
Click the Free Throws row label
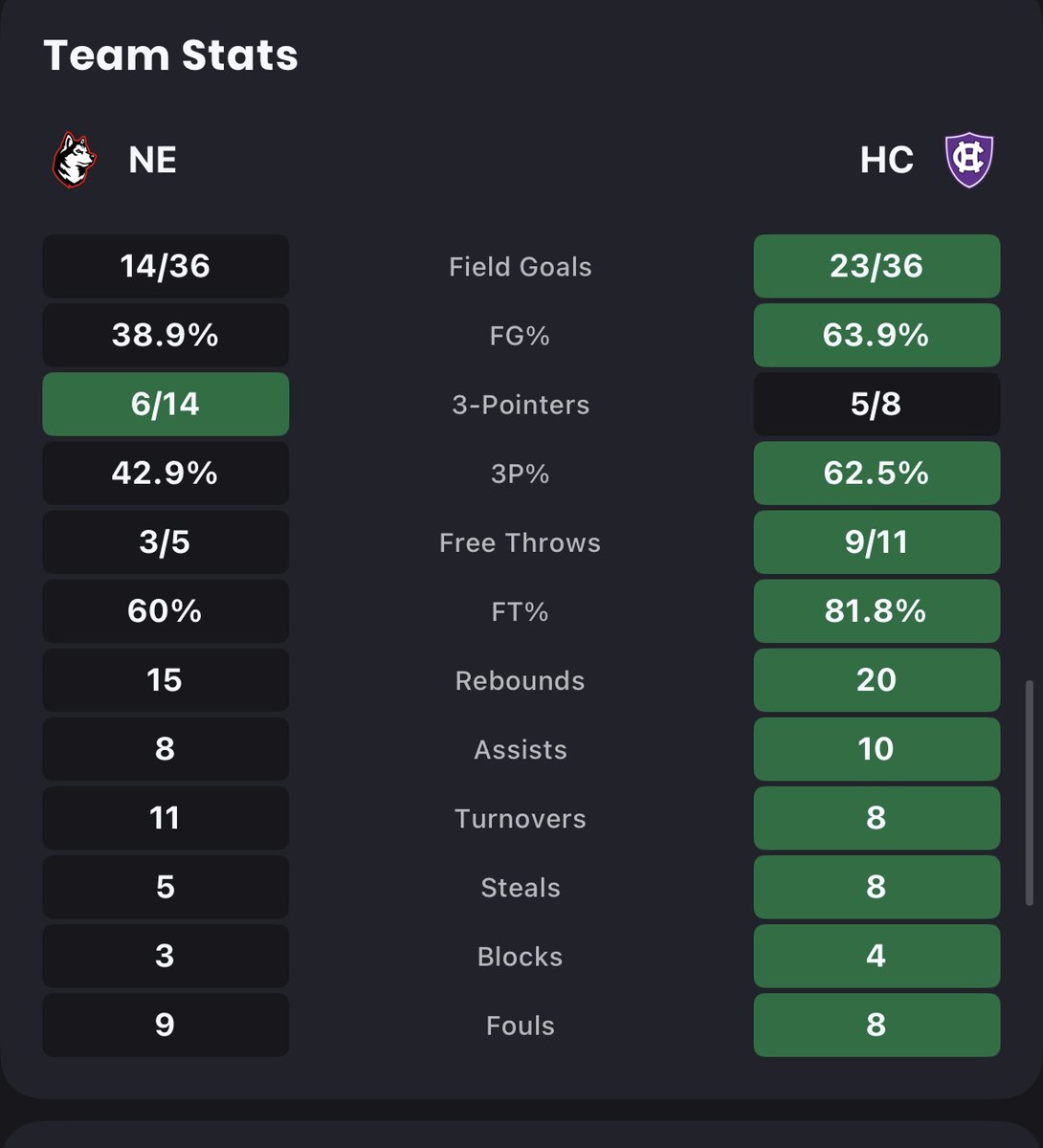click(x=521, y=542)
